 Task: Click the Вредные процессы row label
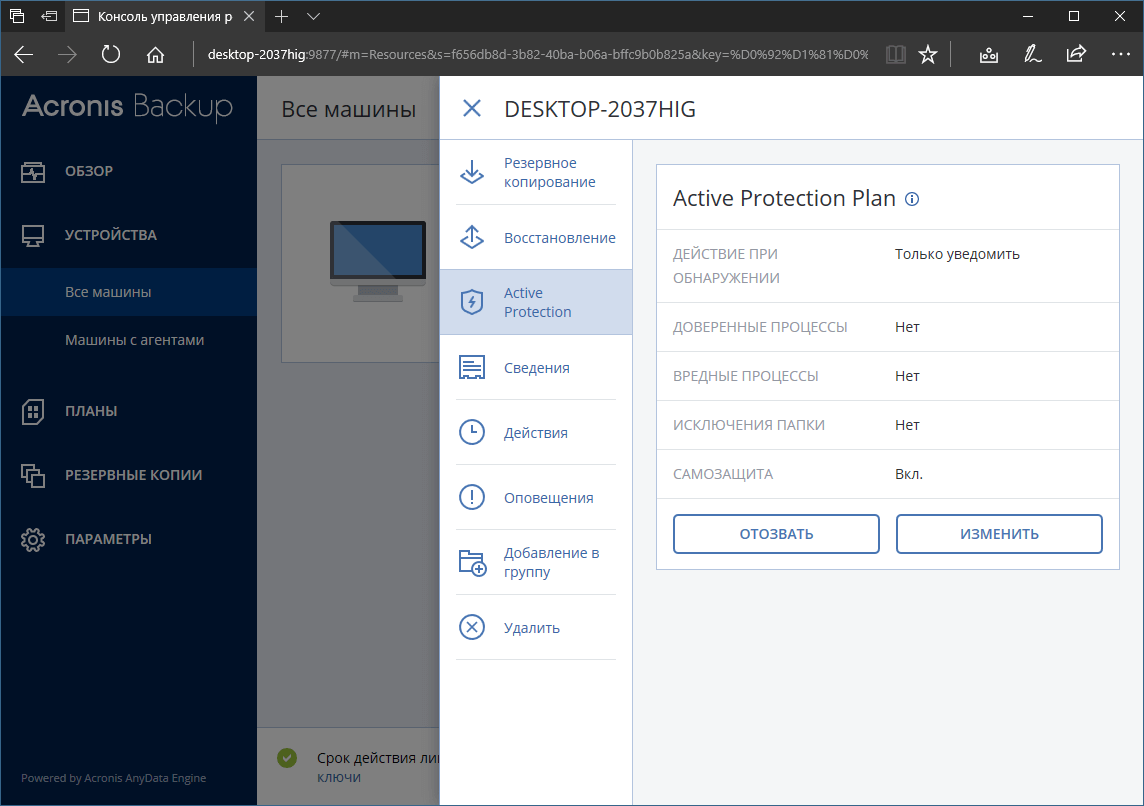[746, 376]
